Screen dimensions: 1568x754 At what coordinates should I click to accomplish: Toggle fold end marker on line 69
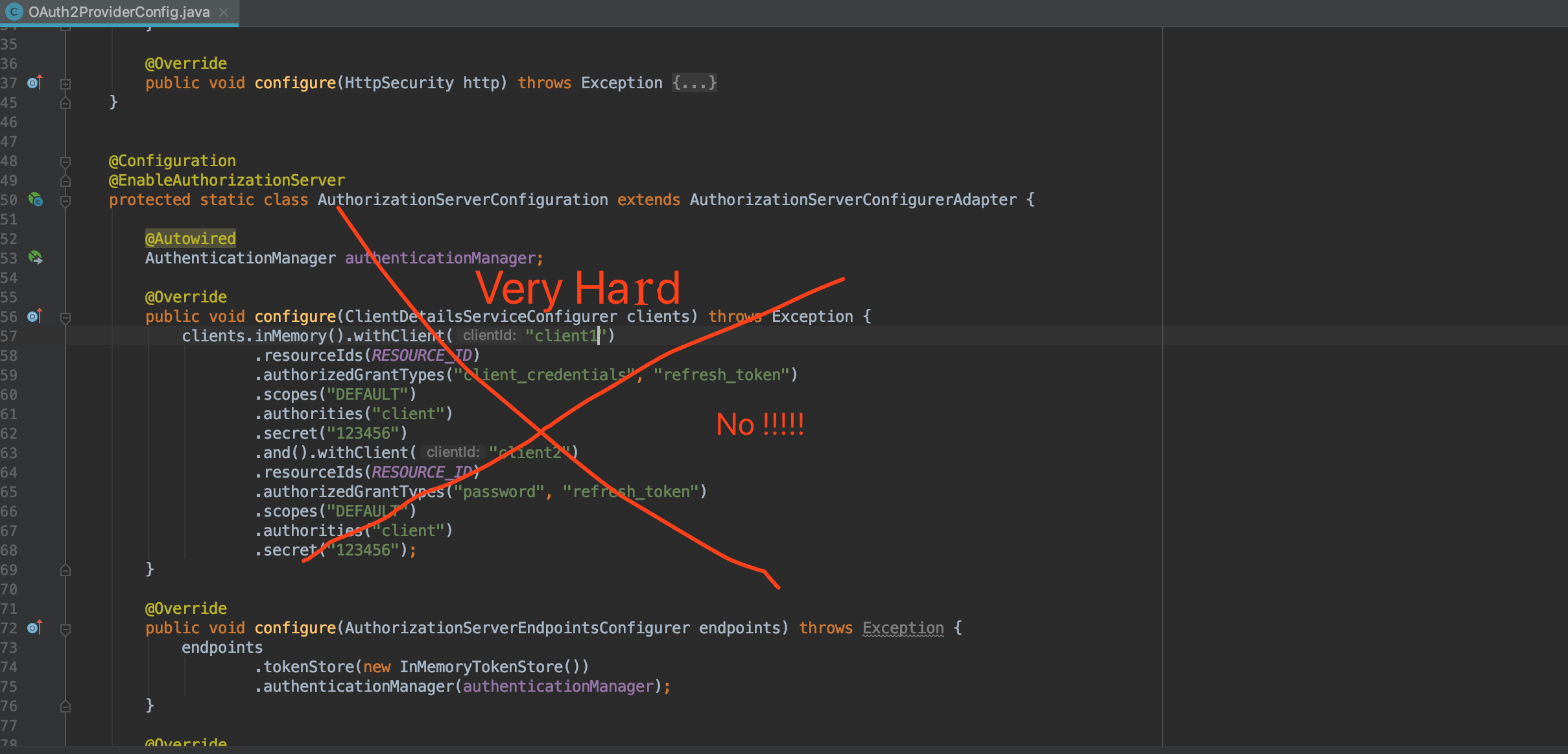tap(65, 570)
